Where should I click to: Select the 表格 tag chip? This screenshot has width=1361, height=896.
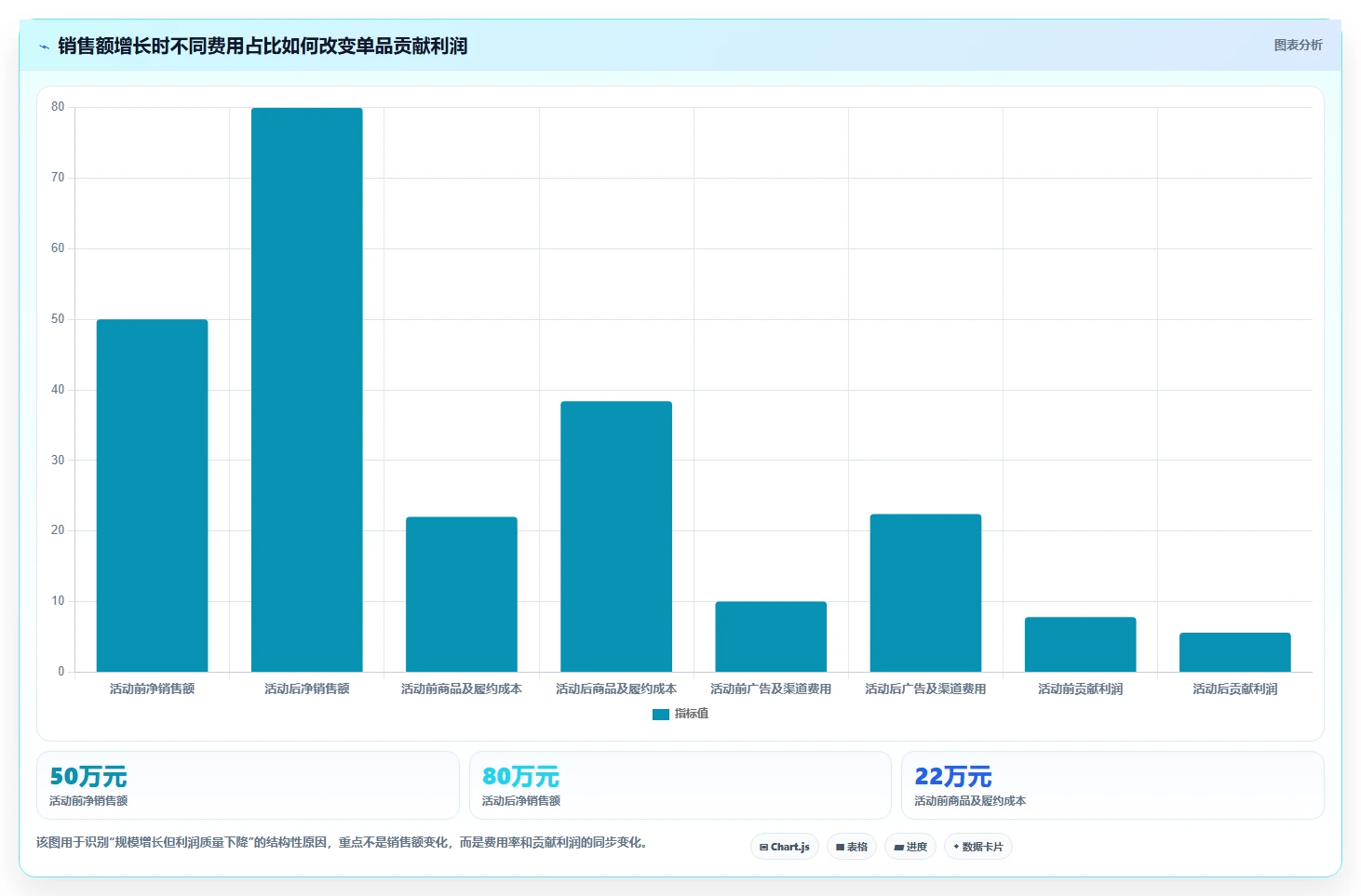click(x=851, y=847)
